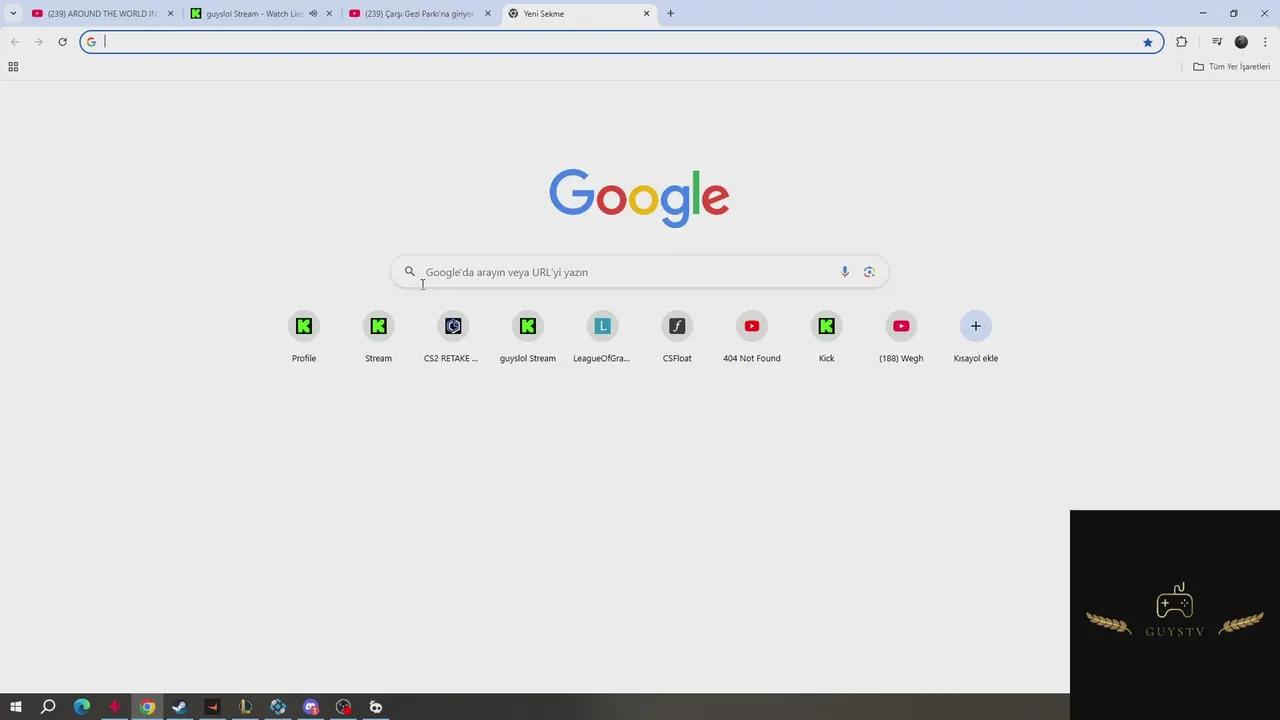The height and width of the screenshot is (720, 1280).
Task: Open the media controls icon
Action: pyautogui.click(x=1217, y=42)
